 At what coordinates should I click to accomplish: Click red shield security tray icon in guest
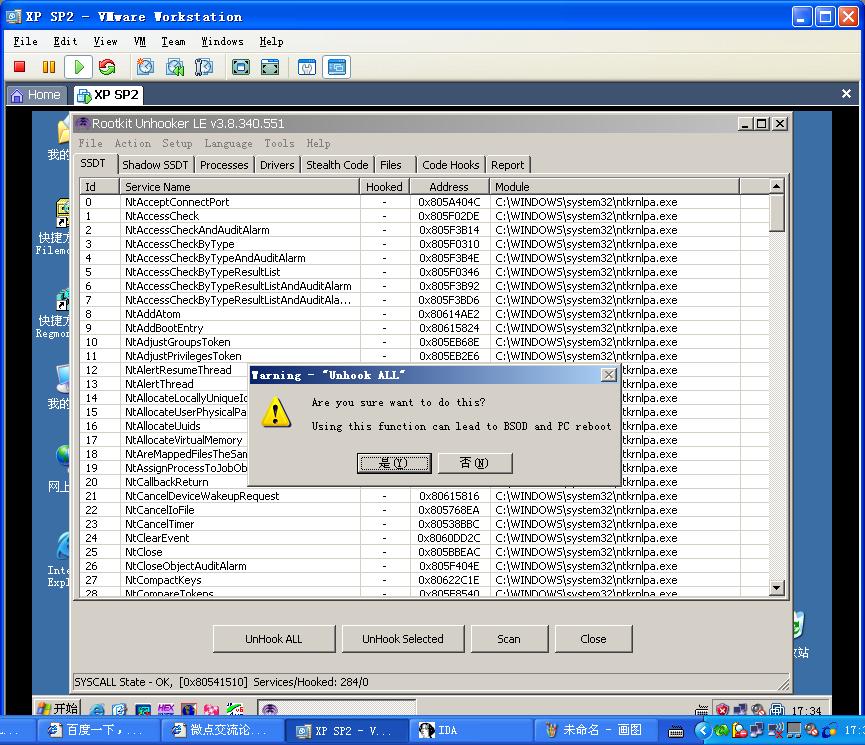[722, 709]
